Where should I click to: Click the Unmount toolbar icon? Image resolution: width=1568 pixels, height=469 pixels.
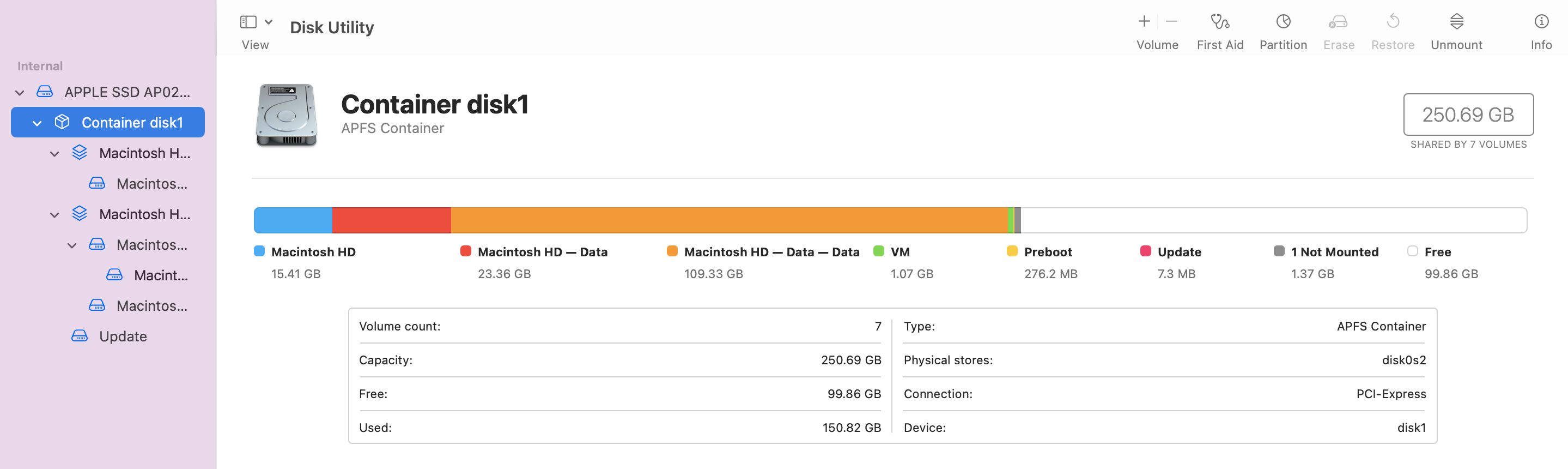click(1456, 22)
